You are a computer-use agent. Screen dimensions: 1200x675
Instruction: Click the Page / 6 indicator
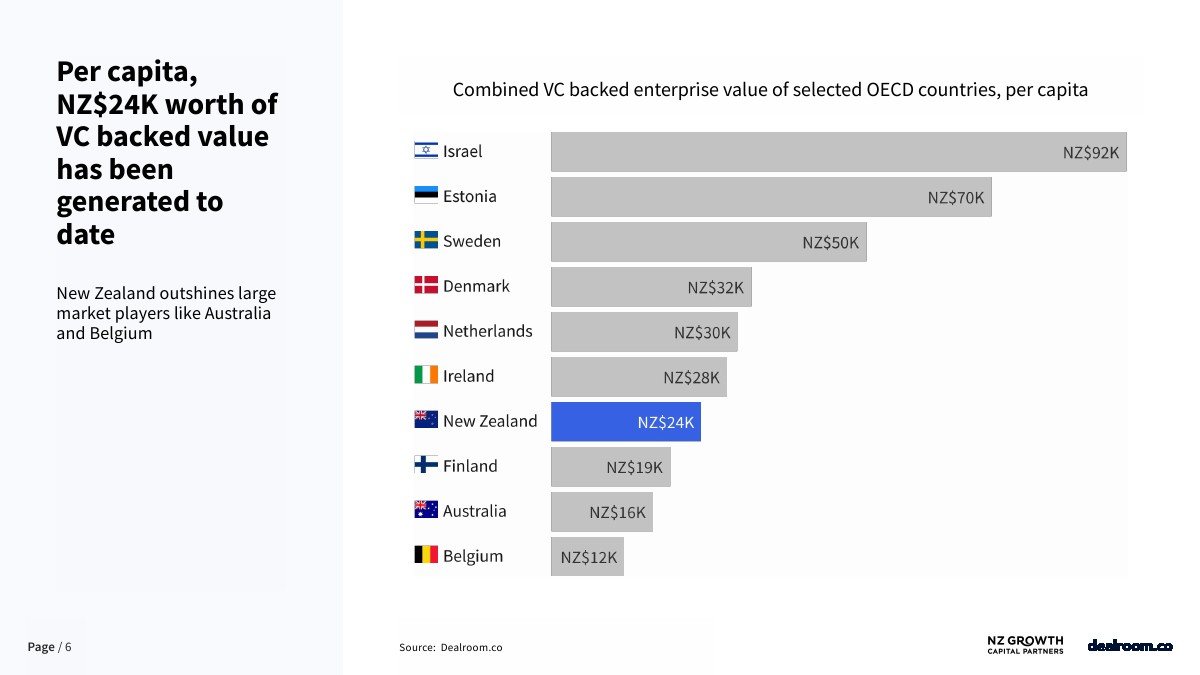pos(49,647)
